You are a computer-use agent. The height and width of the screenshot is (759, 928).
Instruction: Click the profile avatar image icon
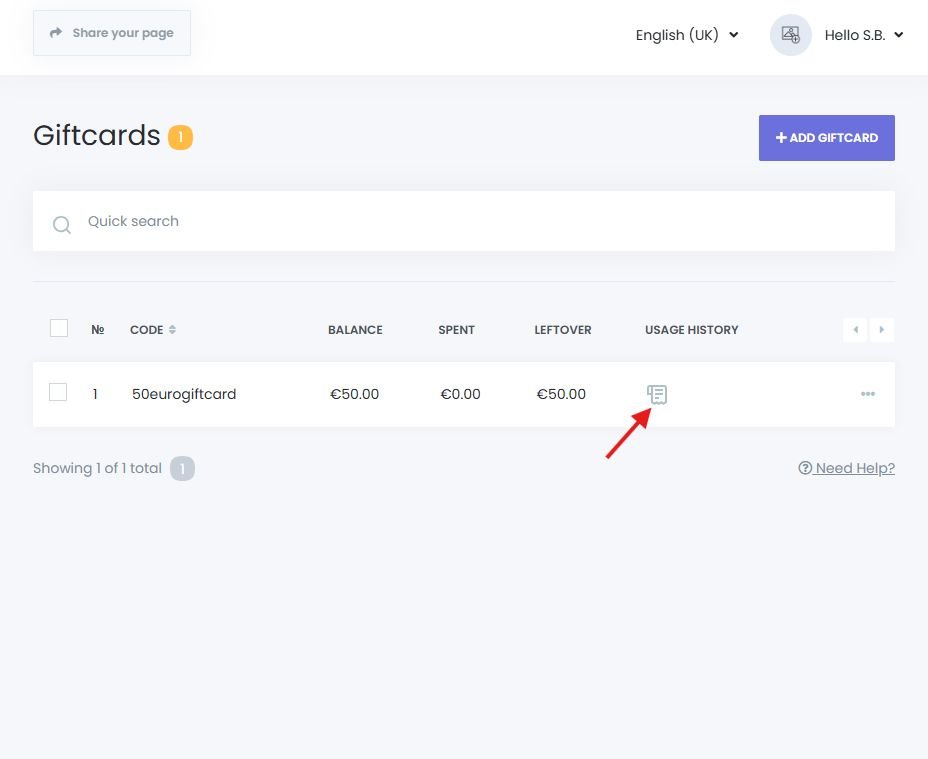790,35
